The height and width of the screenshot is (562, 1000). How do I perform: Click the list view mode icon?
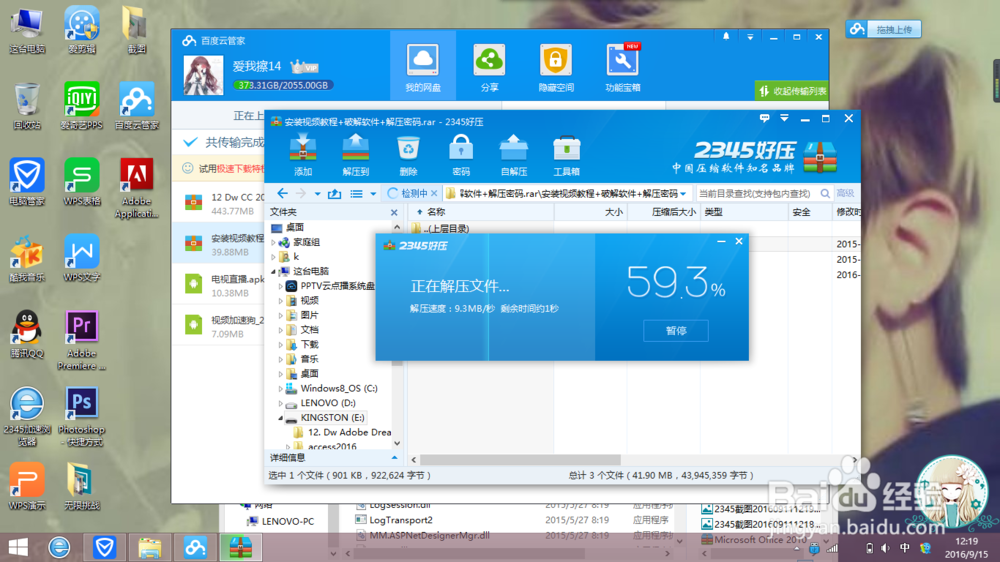[357, 193]
